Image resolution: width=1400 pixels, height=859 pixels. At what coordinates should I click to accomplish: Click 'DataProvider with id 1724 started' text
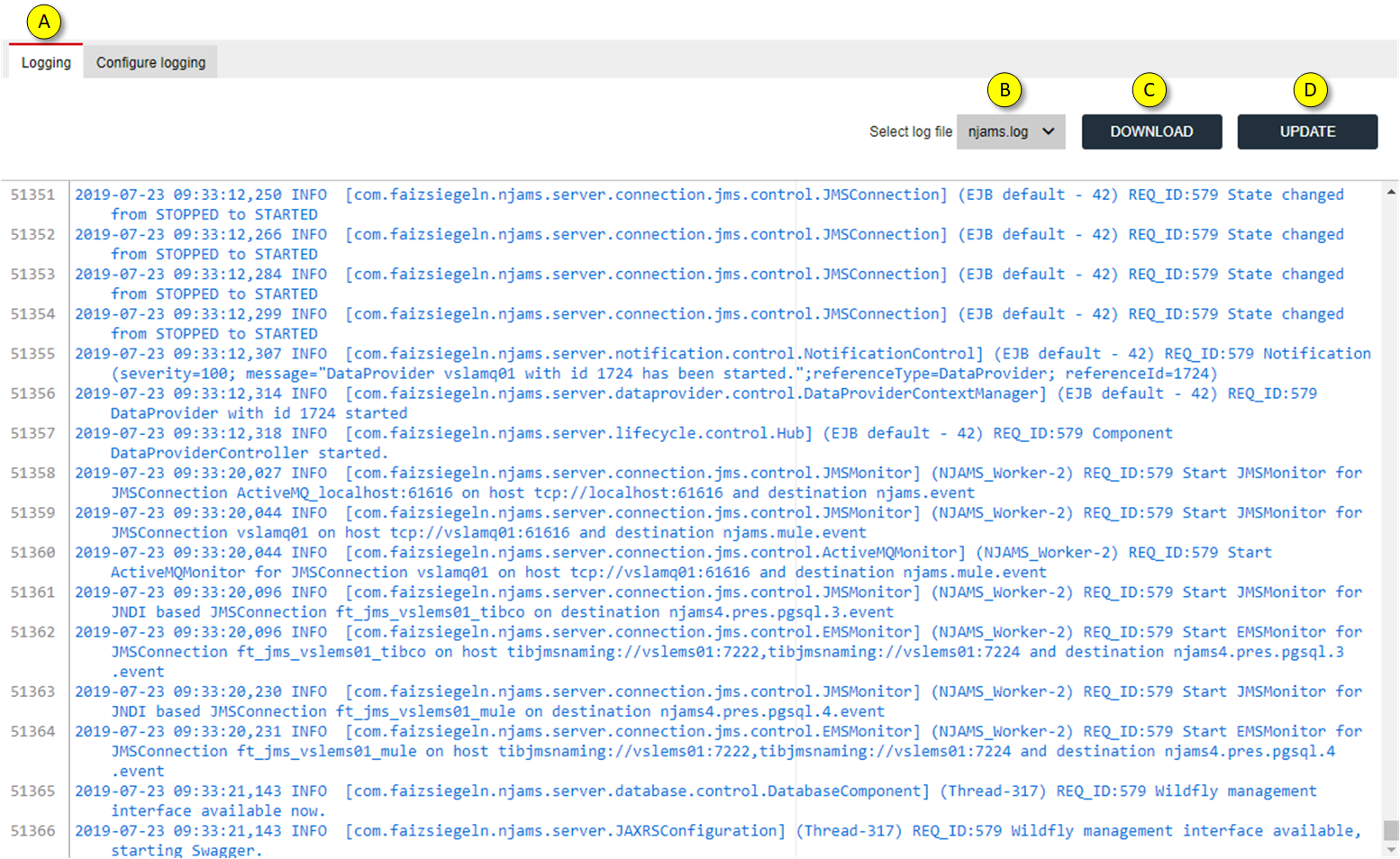pos(259,413)
